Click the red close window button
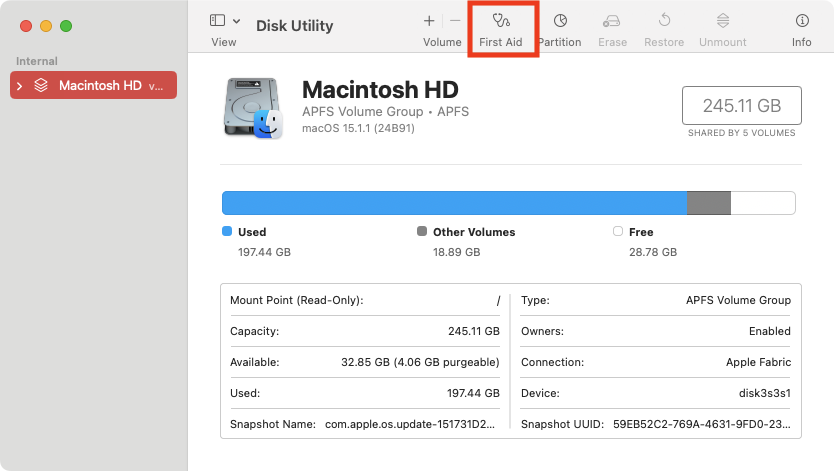This screenshot has height=471, width=834. 26,26
